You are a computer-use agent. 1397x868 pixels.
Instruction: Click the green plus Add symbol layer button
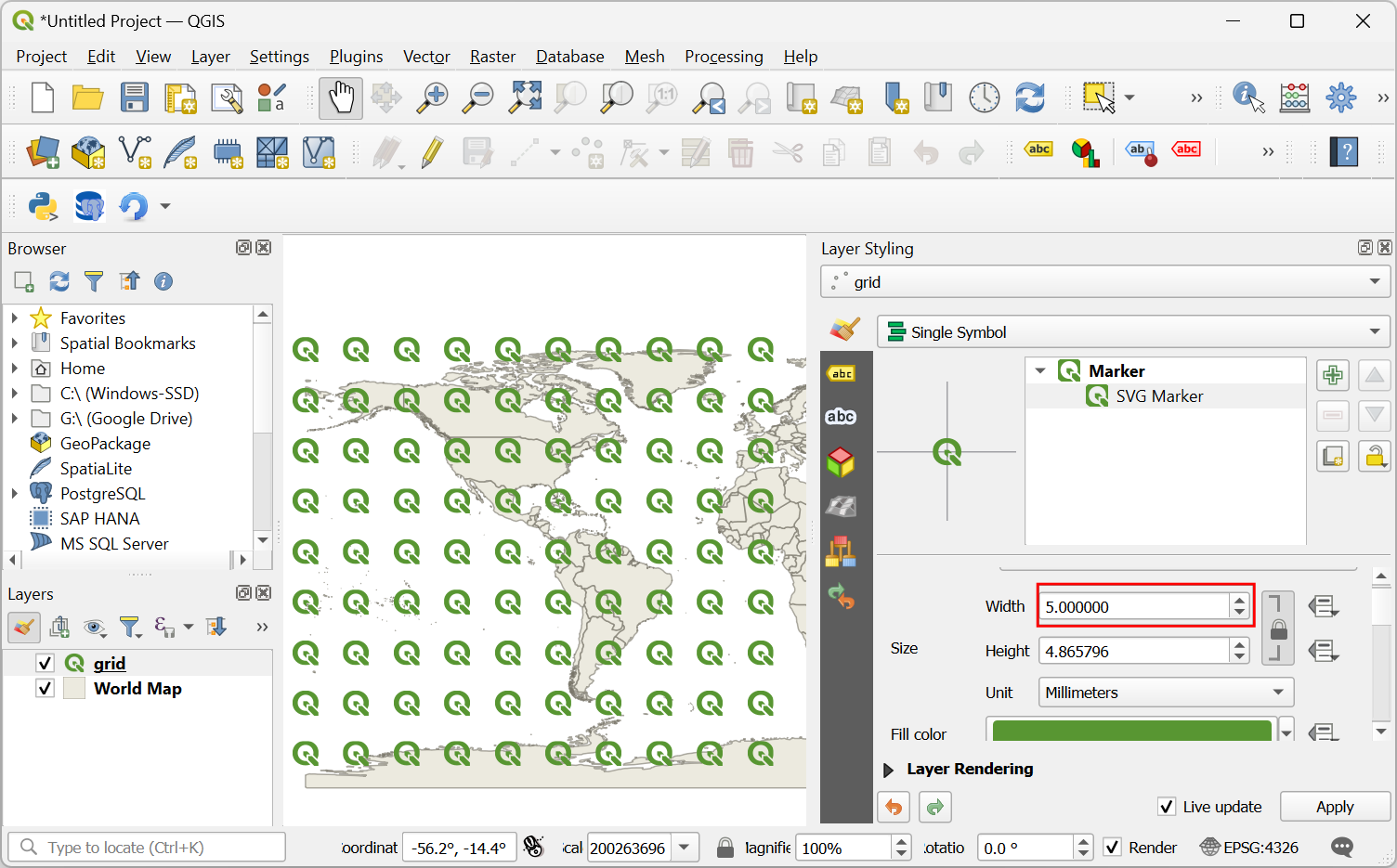[1333, 375]
